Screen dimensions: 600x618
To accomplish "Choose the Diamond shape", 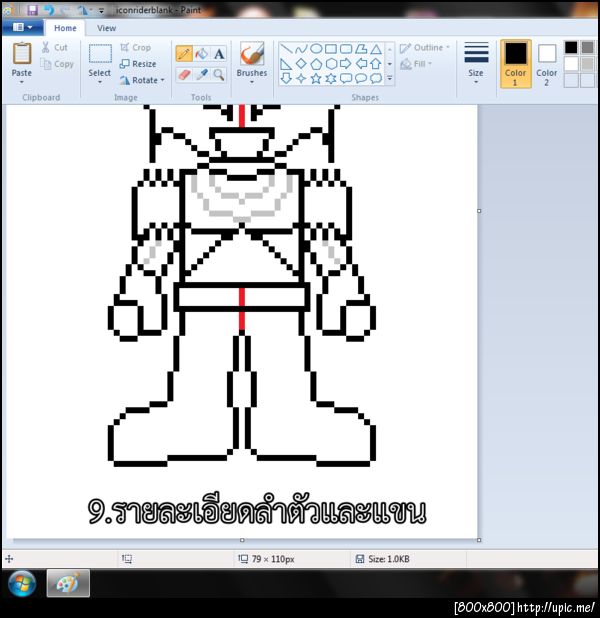I will [x=301, y=63].
